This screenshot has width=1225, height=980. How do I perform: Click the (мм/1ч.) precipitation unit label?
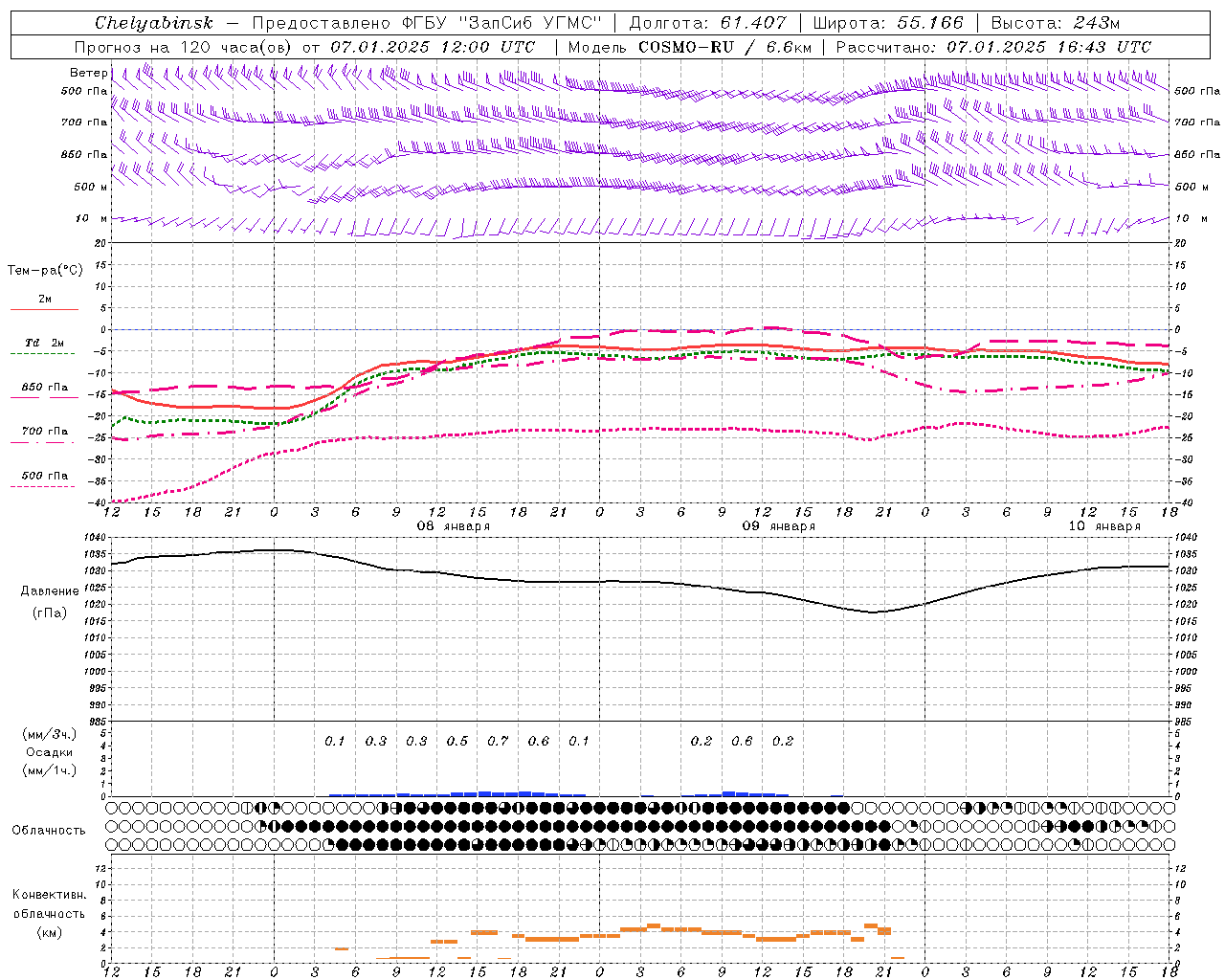50,770
